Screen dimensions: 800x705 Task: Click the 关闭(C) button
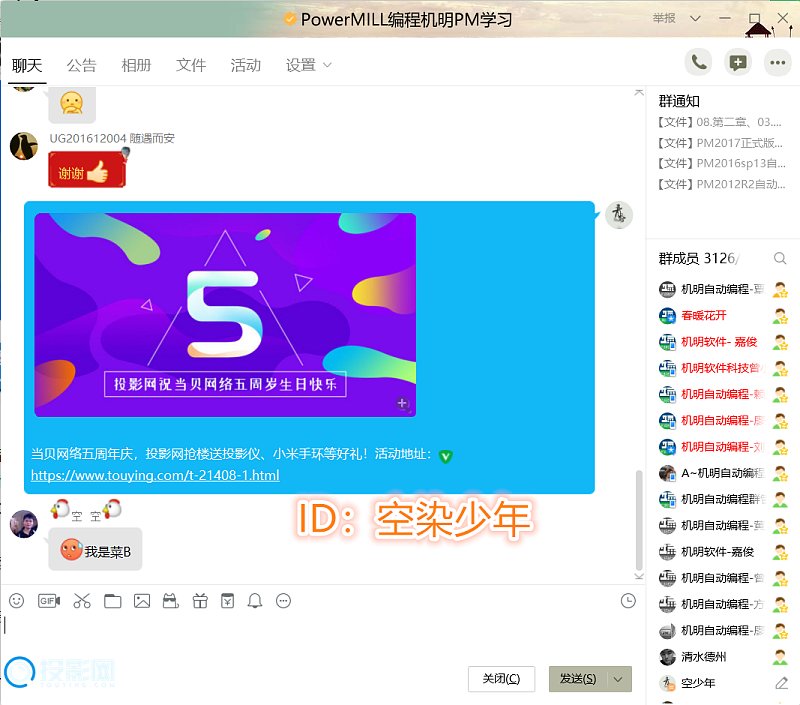pyautogui.click(x=501, y=679)
